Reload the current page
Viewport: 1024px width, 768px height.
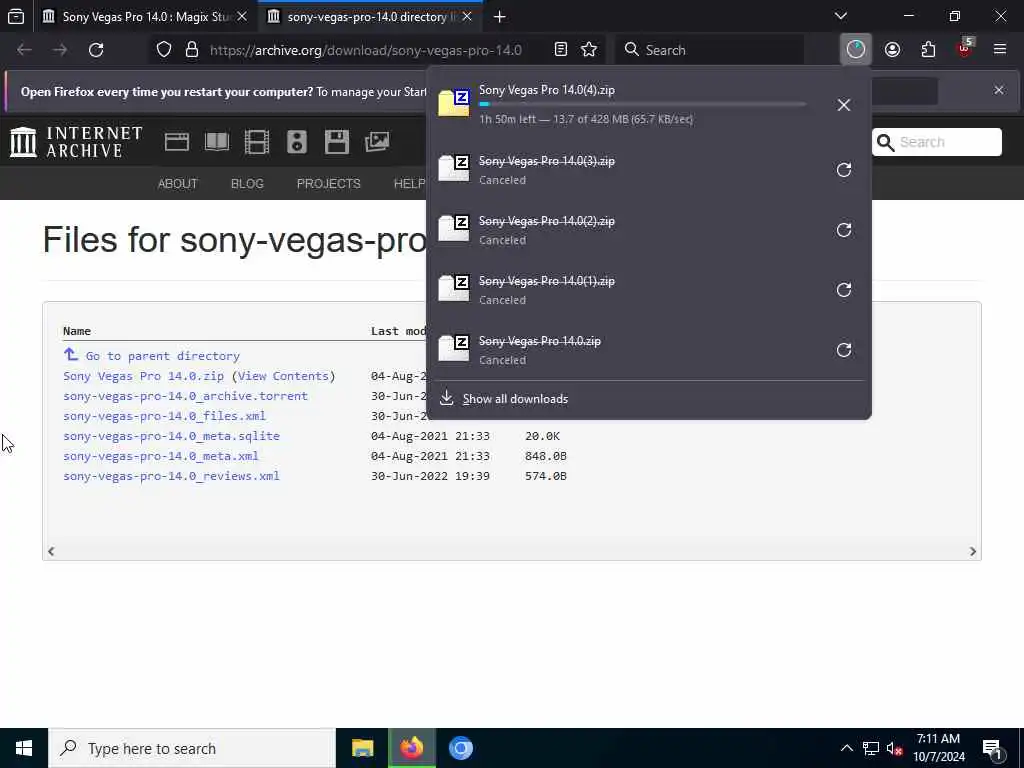tap(96, 50)
